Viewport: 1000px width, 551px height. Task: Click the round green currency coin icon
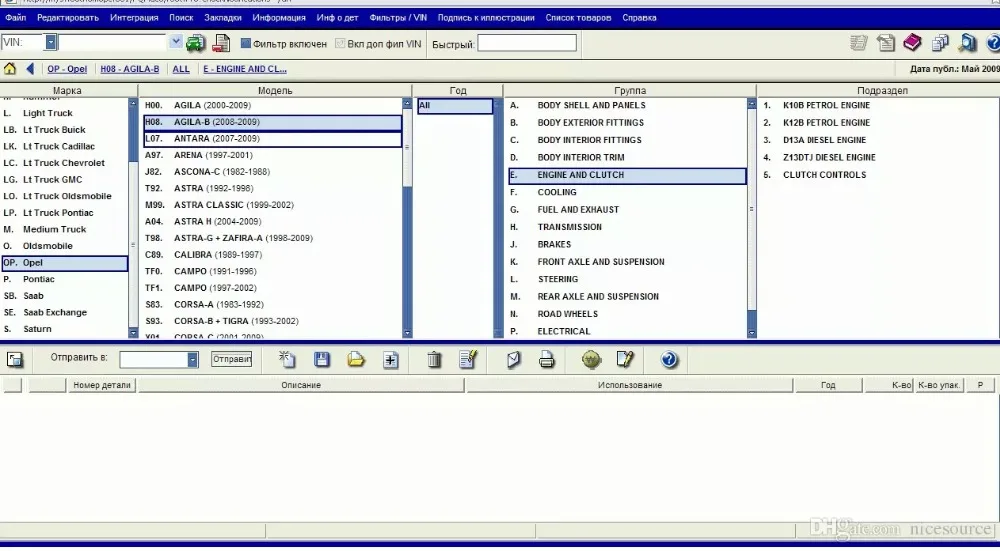point(592,360)
